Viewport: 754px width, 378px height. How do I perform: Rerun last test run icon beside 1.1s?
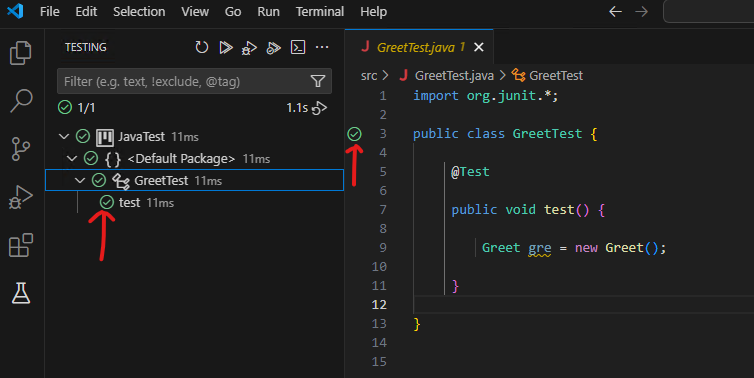coord(319,108)
